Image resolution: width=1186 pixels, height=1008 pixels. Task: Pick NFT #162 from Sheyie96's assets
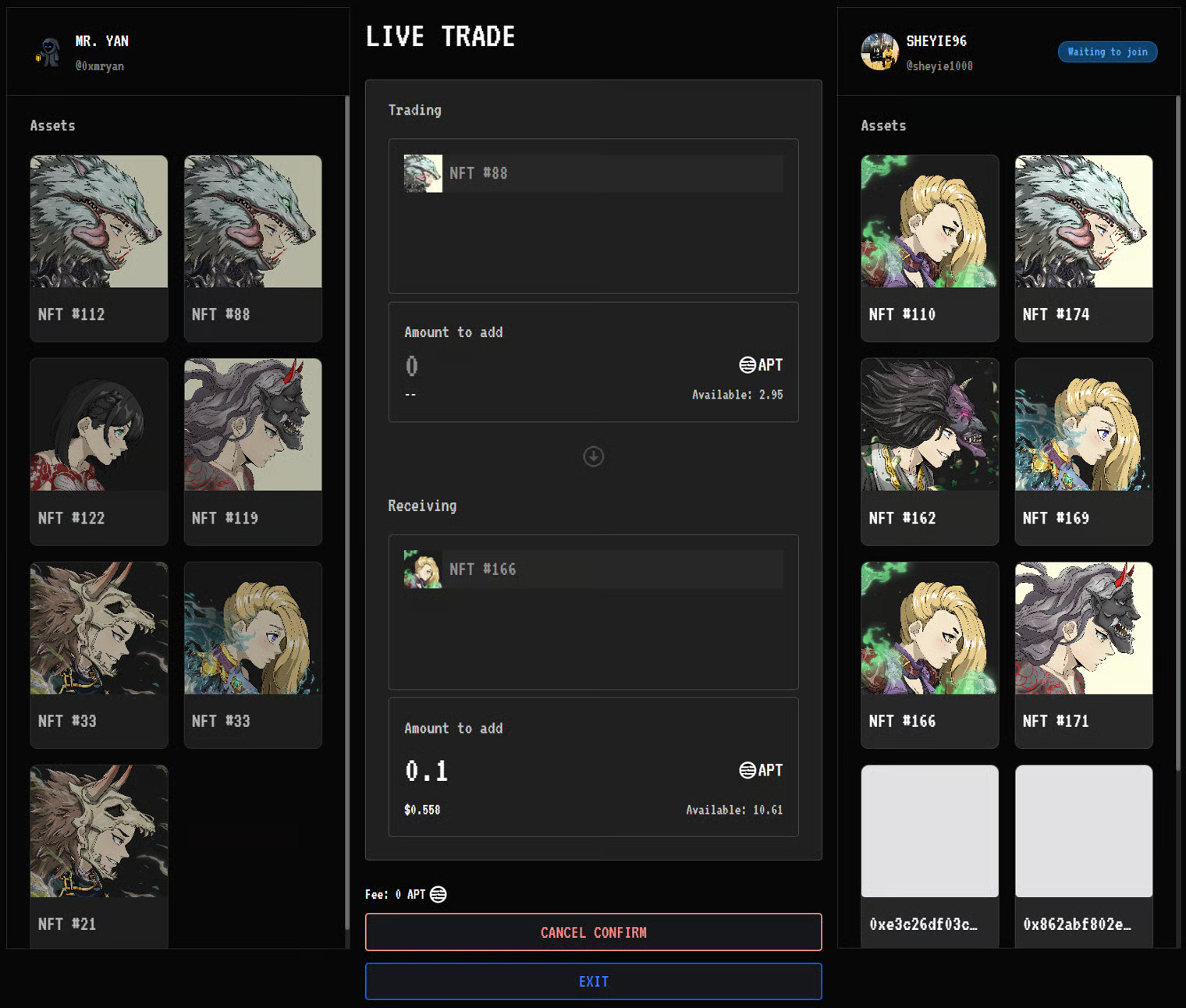pyautogui.click(x=929, y=451)
